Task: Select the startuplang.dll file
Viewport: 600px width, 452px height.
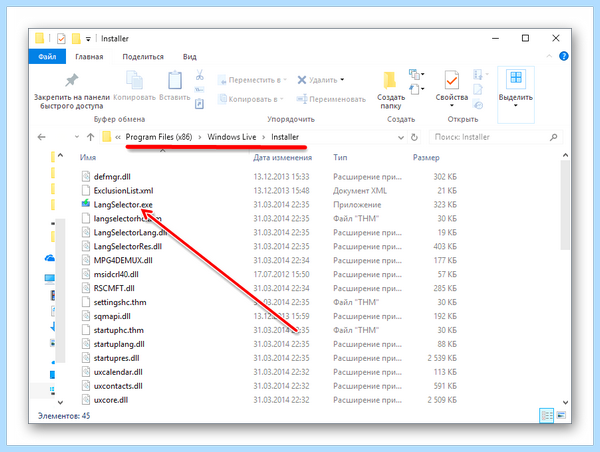Action: [119, 344]
